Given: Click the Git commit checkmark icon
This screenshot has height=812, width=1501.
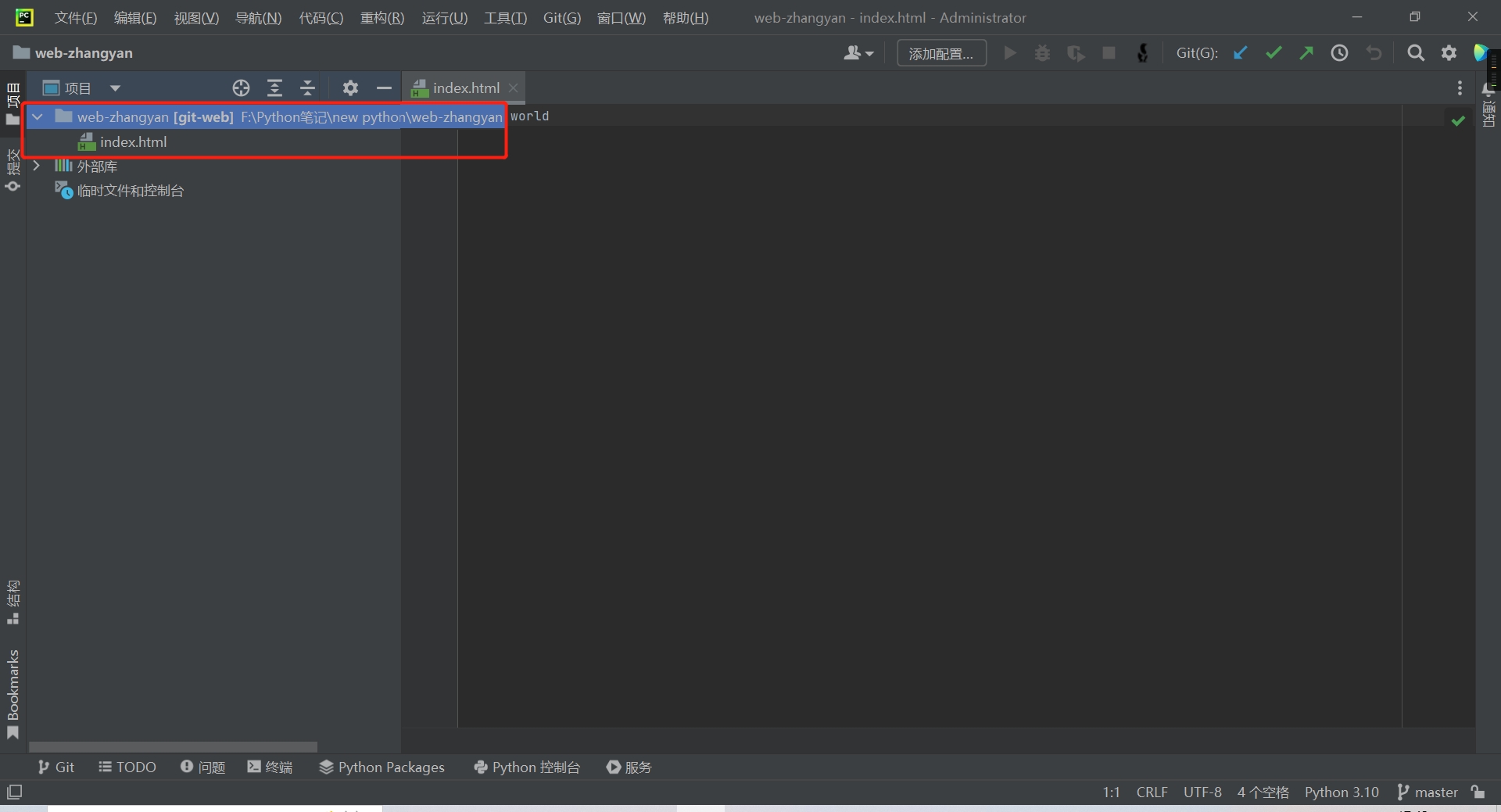Looking at the screenshot, I should click(1274, 53).
